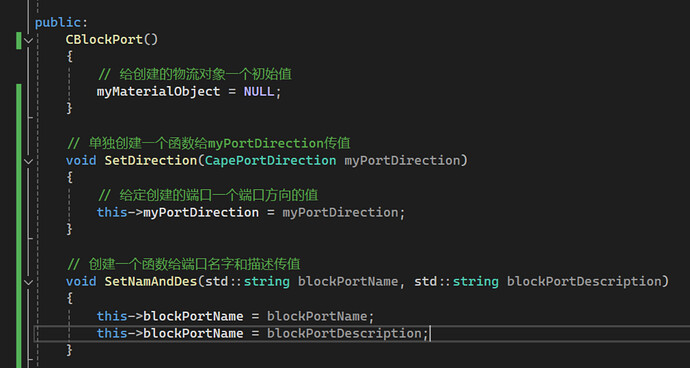Click this->myPortDirection on the assignment line
Screen dimensions: 690x368
[178, 213]
